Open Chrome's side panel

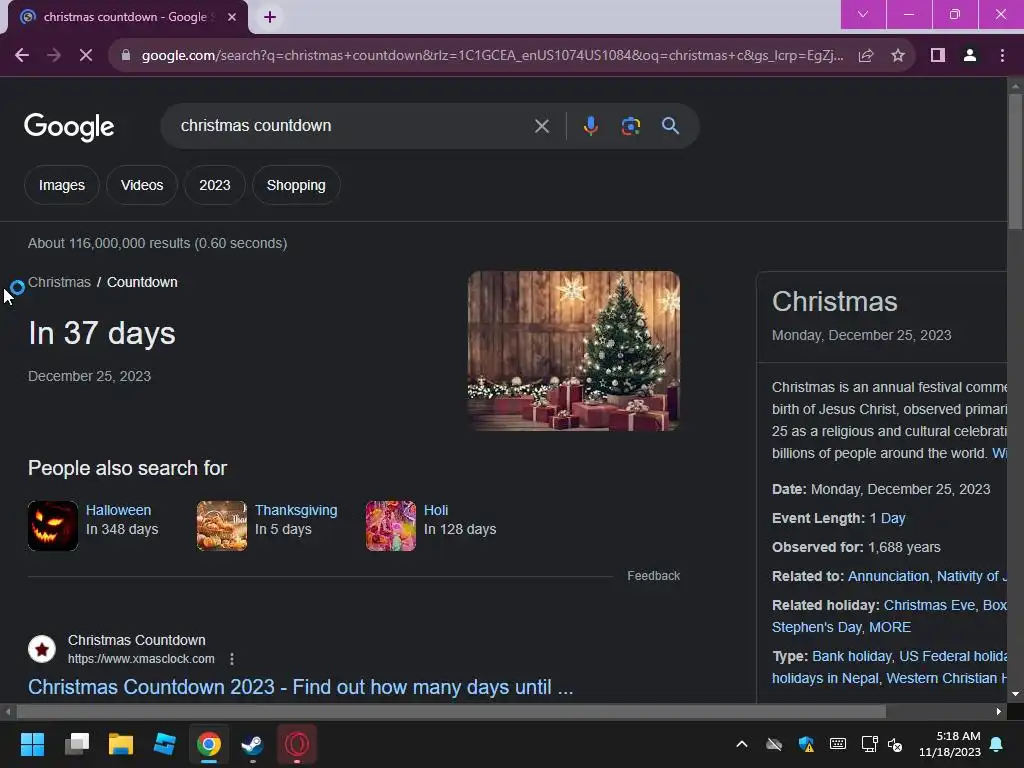click(x=938, y=56)
